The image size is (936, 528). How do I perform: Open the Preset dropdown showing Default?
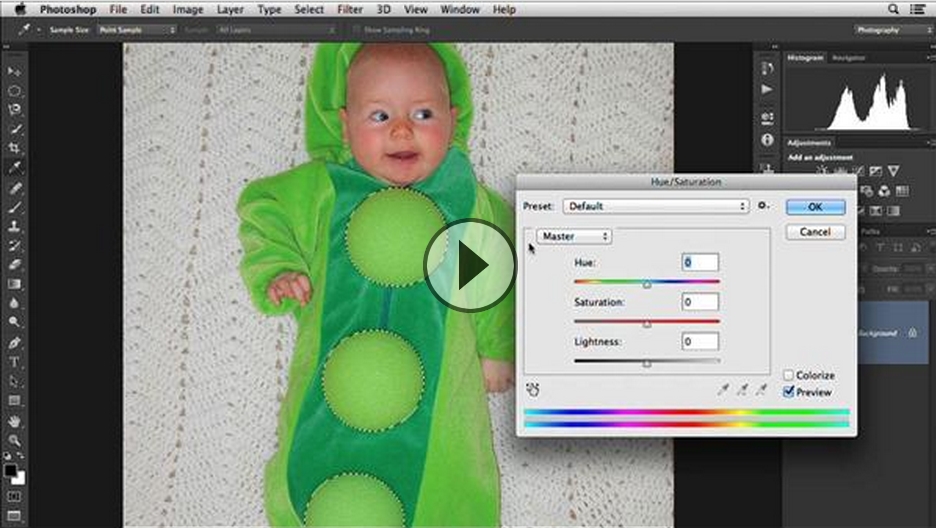click(x=655, y=206)
